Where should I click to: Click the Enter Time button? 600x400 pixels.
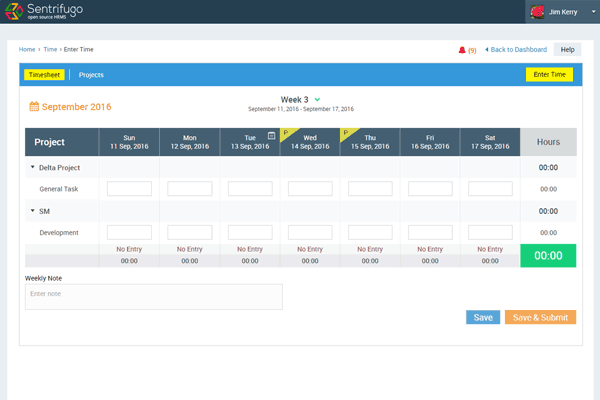549,74
